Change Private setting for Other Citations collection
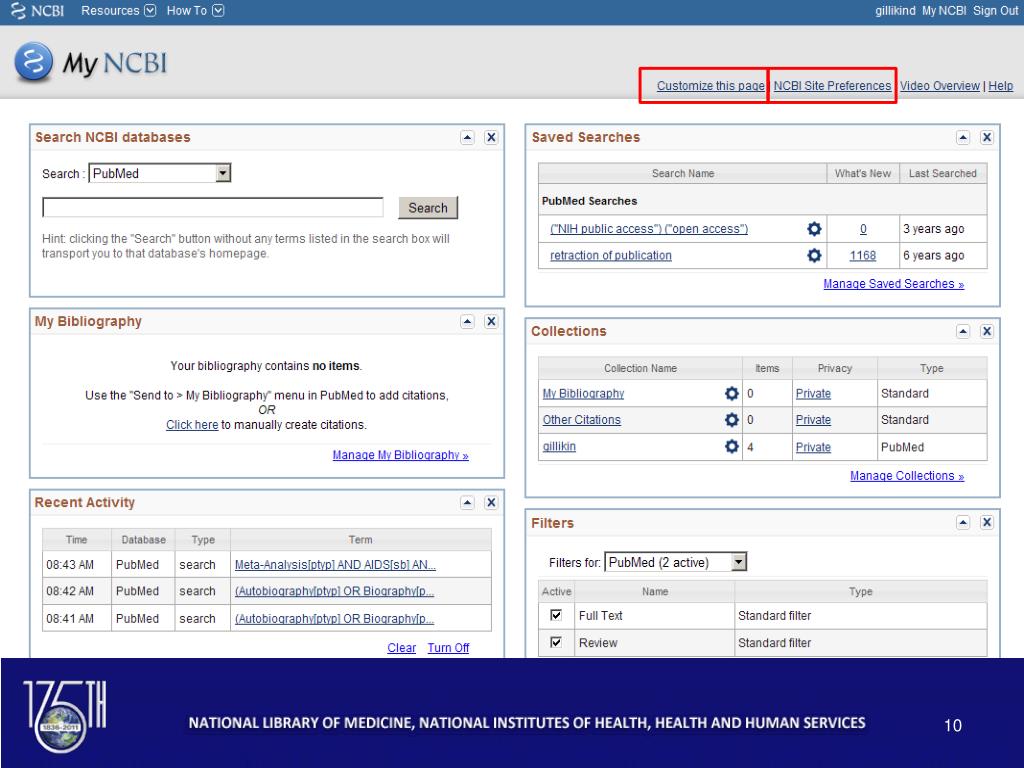 coord(813,420)
